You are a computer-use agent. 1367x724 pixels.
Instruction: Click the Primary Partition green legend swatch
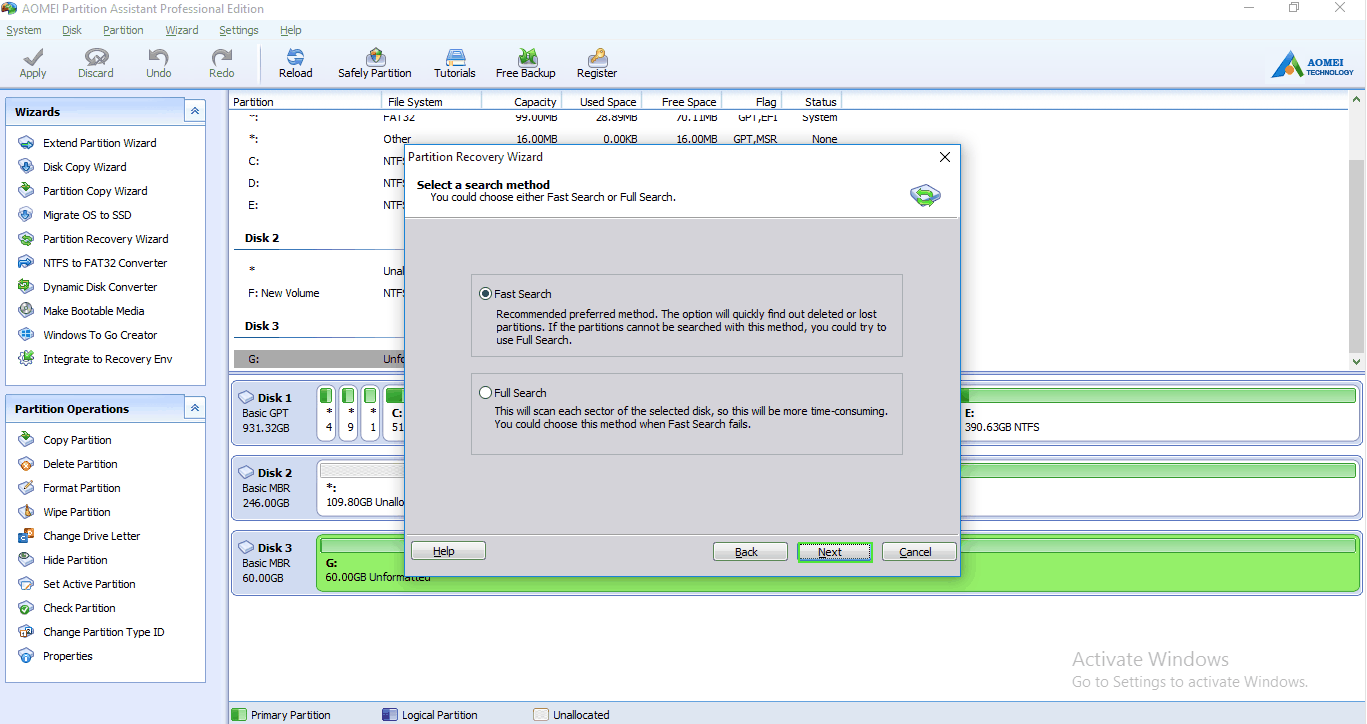pos(239,715)
